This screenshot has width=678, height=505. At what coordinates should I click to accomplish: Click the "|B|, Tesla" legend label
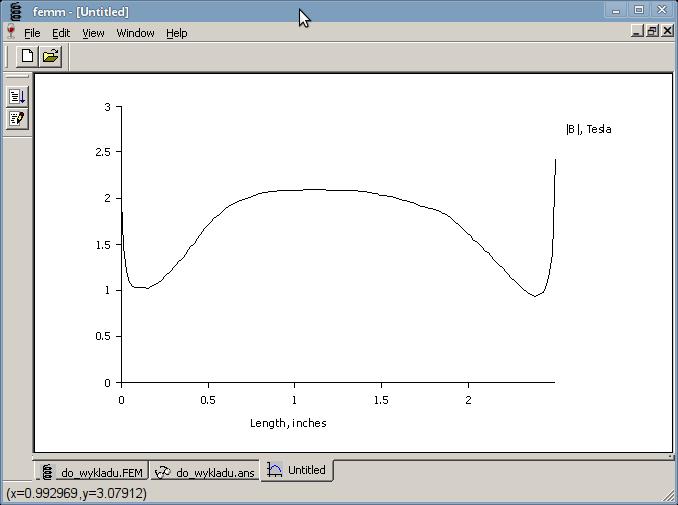[x=588, y=129]
